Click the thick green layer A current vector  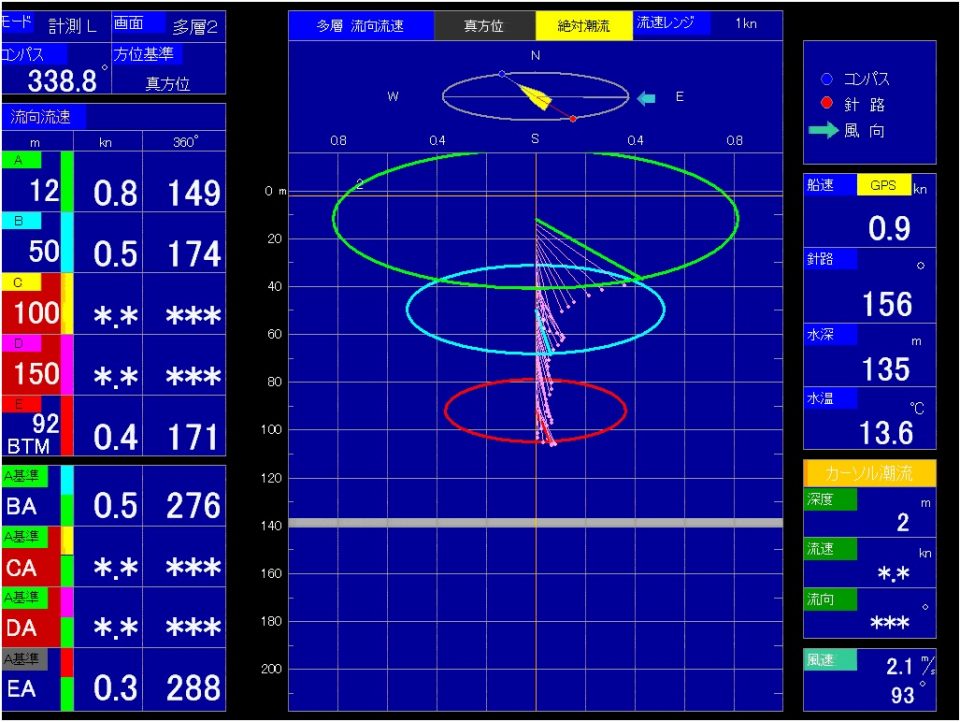588,249
